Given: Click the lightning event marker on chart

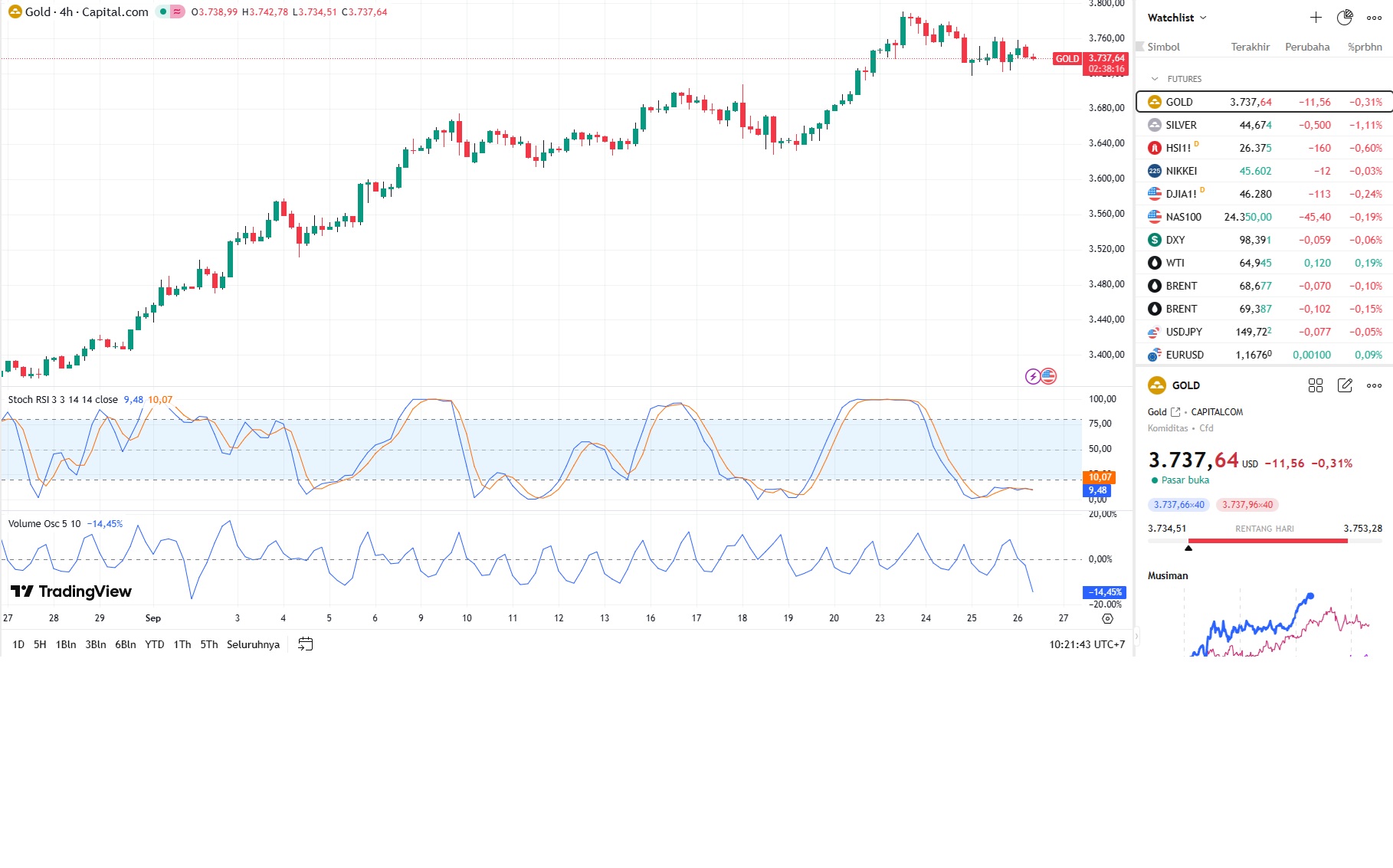Looking at the screenshot, I should click(1033, 376).
